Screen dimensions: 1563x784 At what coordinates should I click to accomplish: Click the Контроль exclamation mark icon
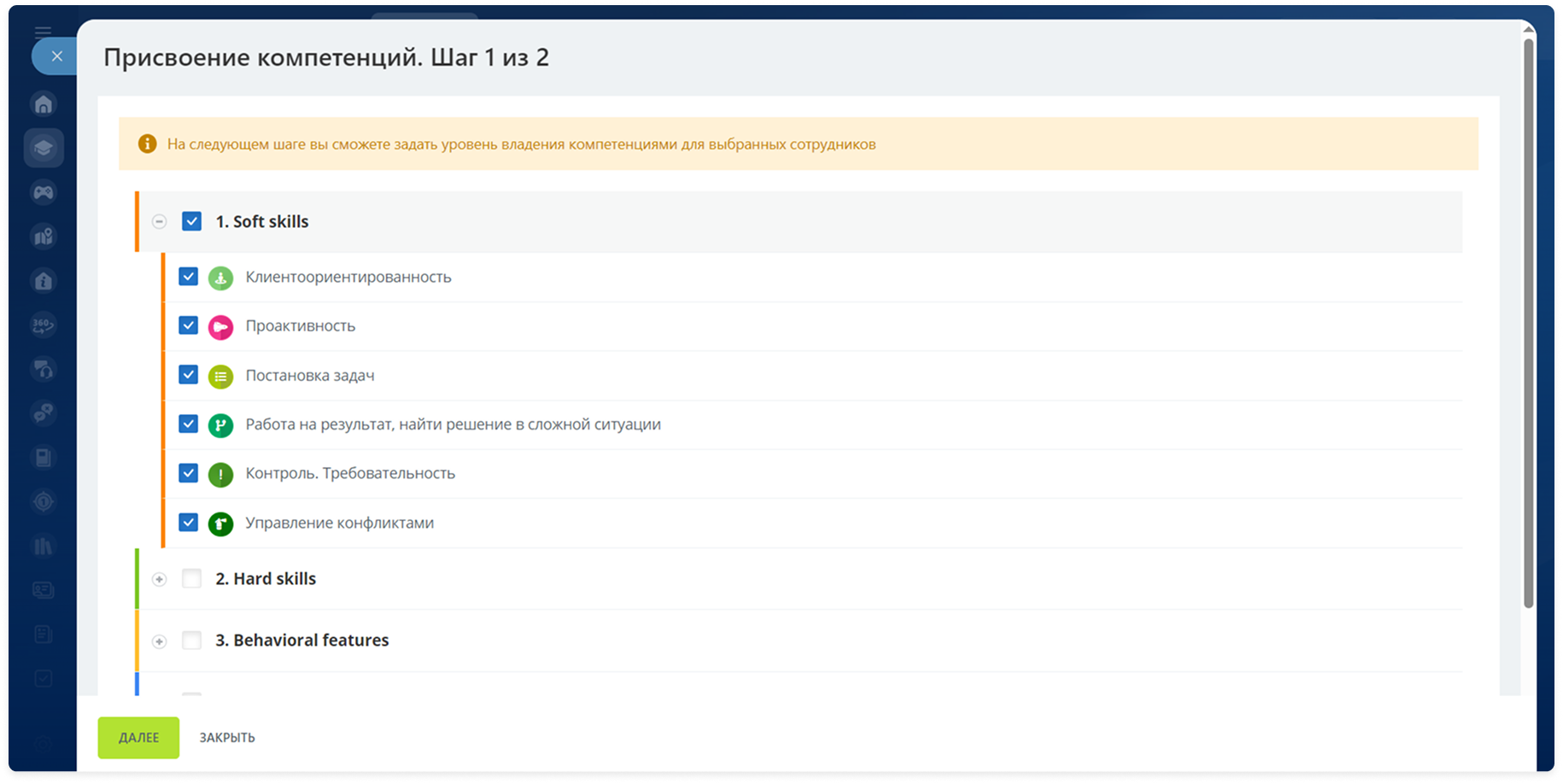220,474
